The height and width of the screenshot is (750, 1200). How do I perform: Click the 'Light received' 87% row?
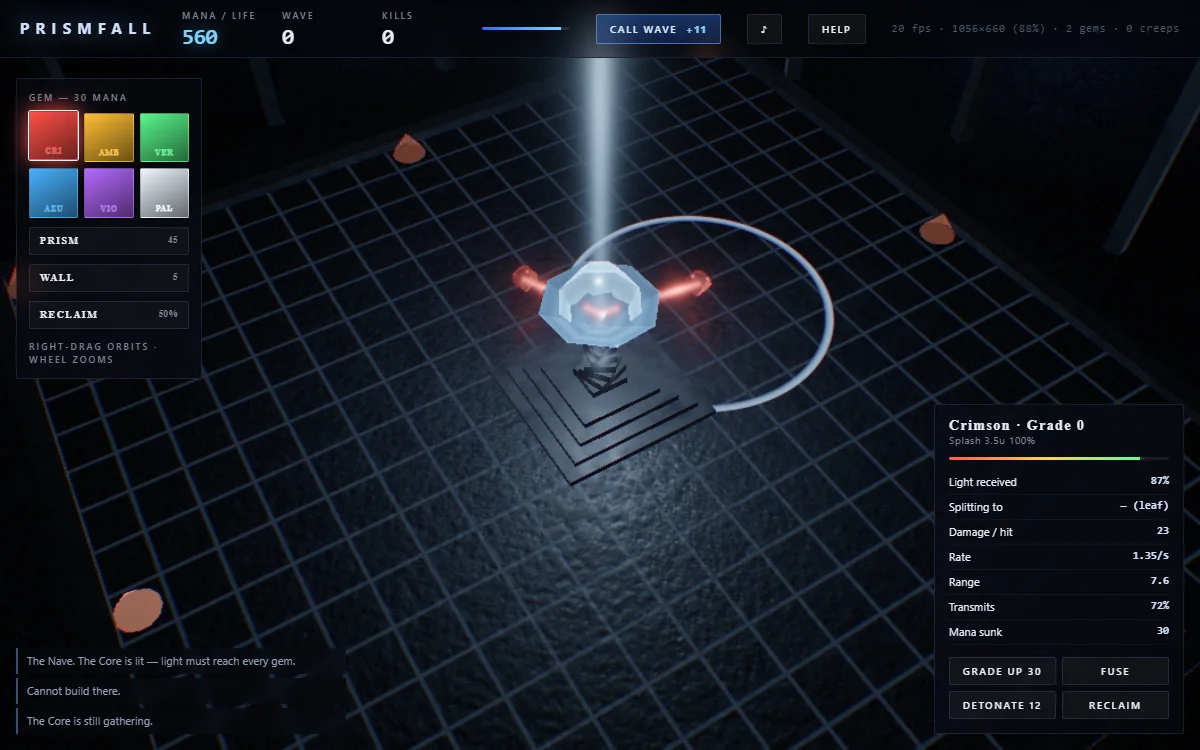[1059, 482]
